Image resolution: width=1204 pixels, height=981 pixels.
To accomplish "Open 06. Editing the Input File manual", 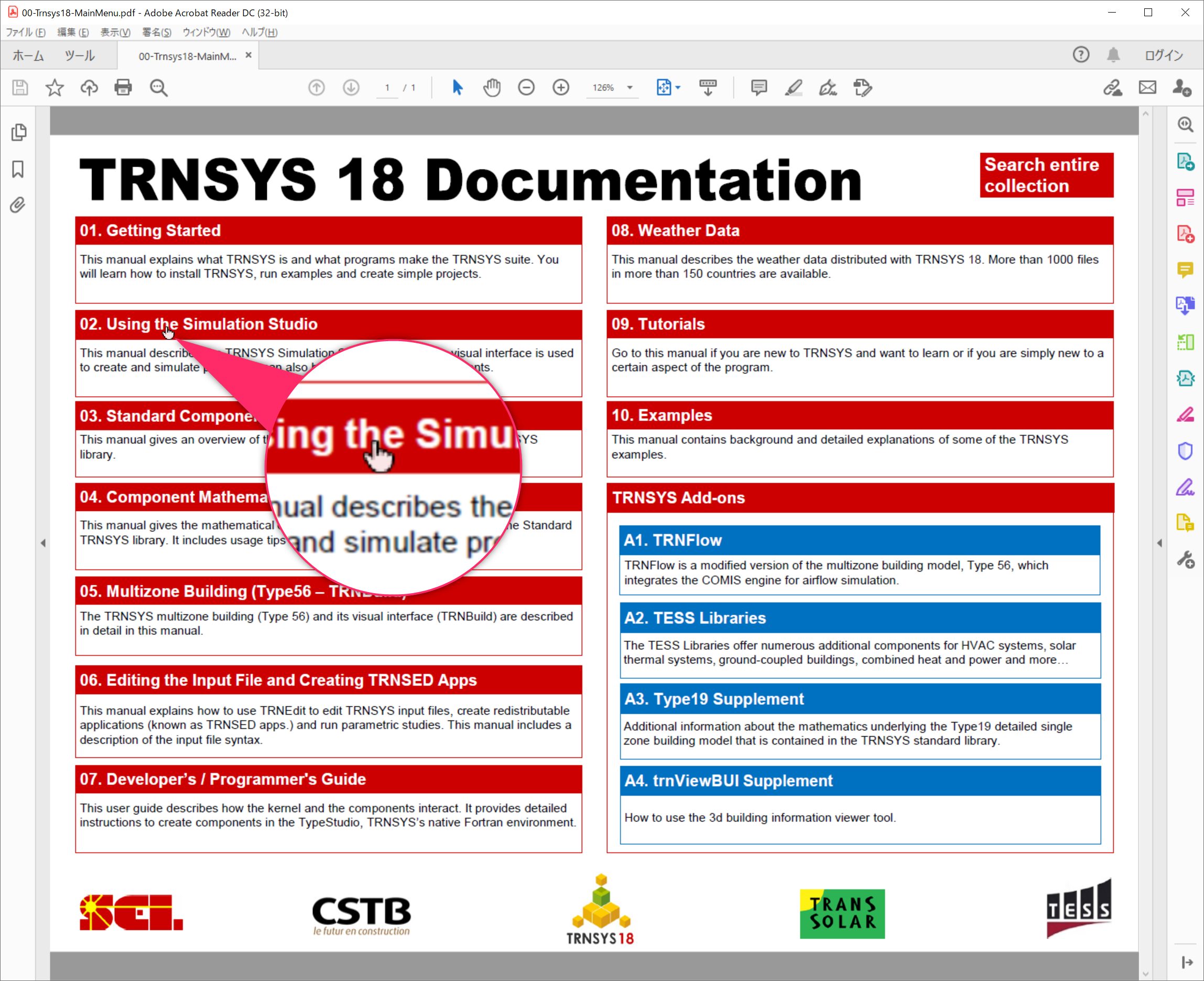I will pyautogui.click(x=329, y=680).
